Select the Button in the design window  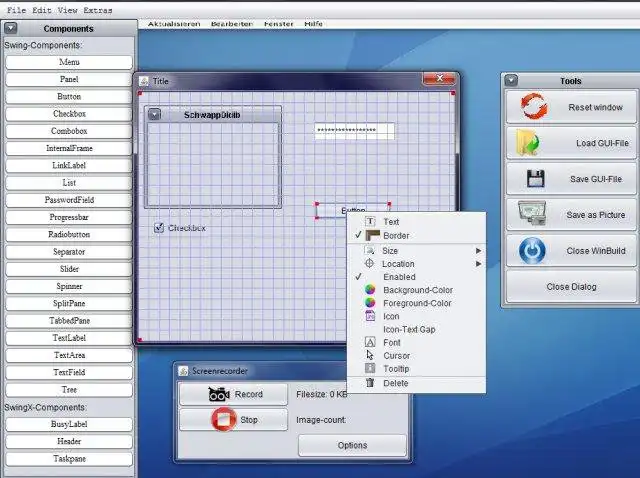pos(353,210)
